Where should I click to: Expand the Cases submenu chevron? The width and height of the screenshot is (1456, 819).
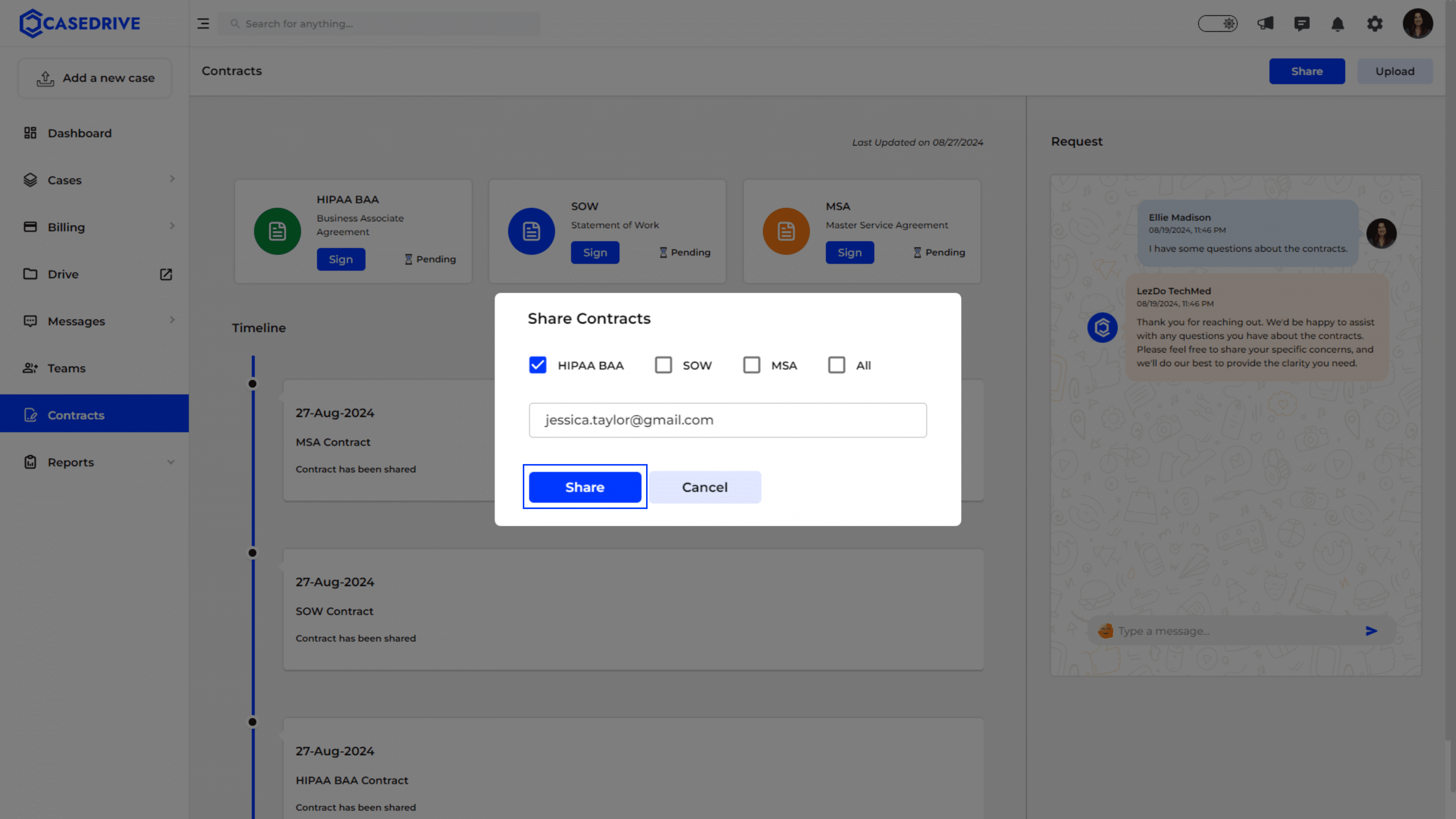click(x=172, y=179)
